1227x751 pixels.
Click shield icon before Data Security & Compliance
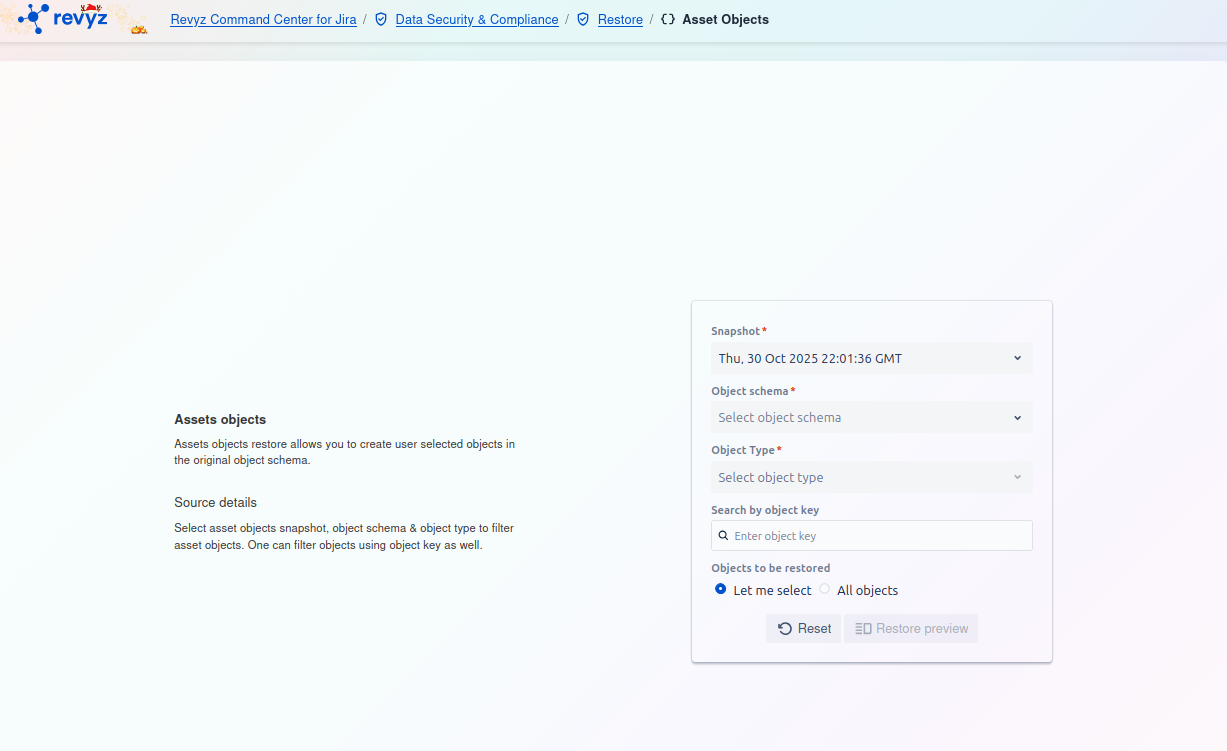[x=381, y=19]
